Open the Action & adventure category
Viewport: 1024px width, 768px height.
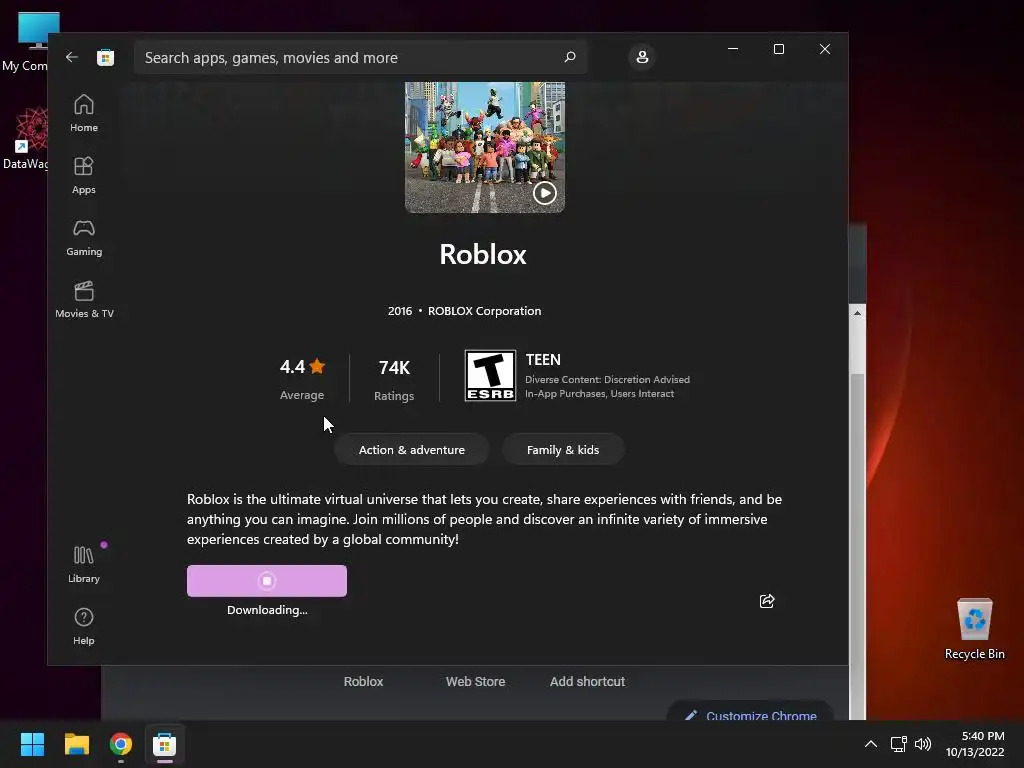(x=411, y=450)
